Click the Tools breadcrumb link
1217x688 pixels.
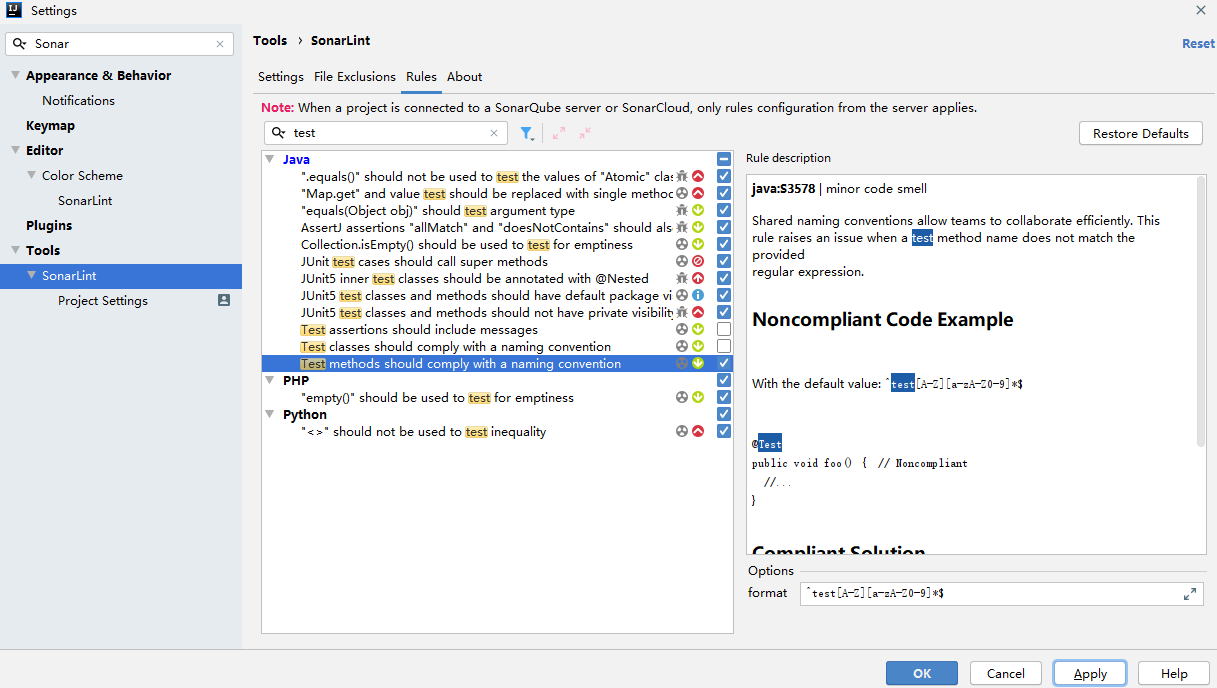pyautogui.click(x=270, y=41)
